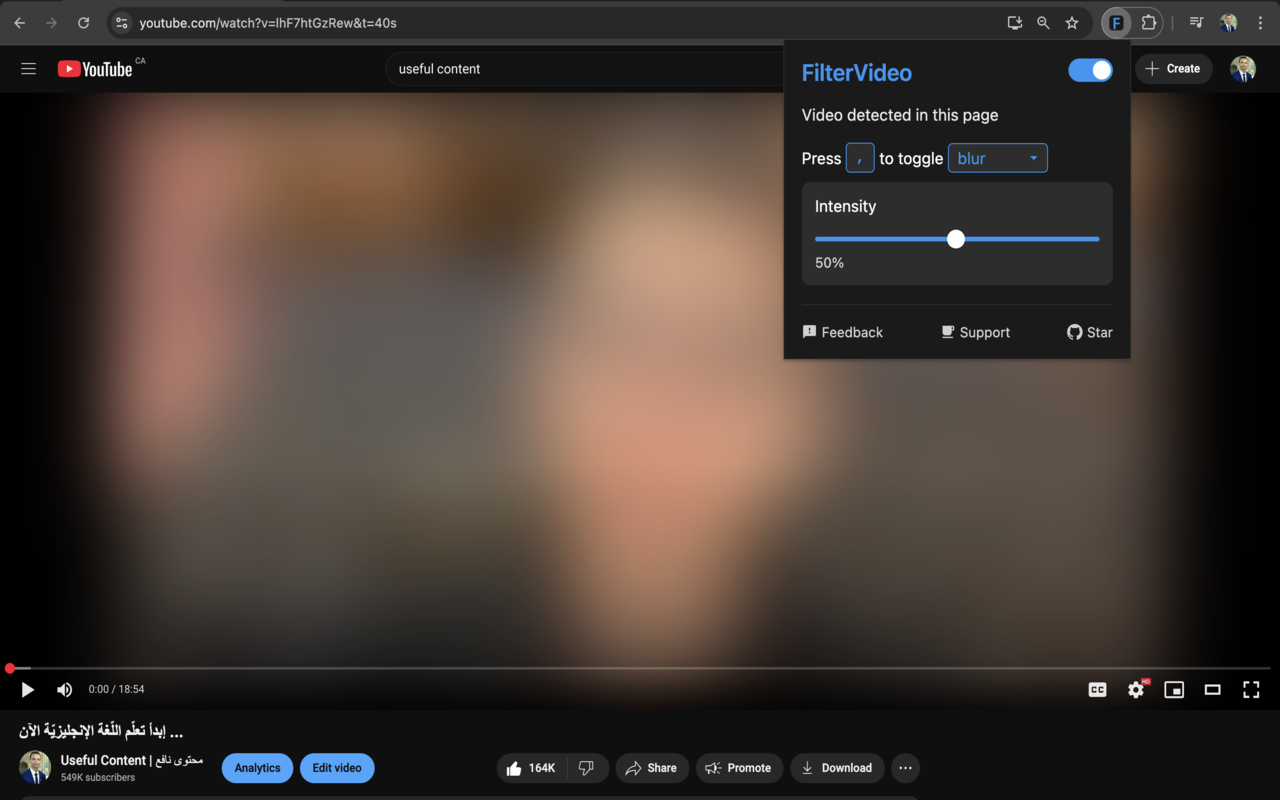
Task: Send Feedback from the FilterVideo panel
Action: pyautogui.click(x=843, y=332)
